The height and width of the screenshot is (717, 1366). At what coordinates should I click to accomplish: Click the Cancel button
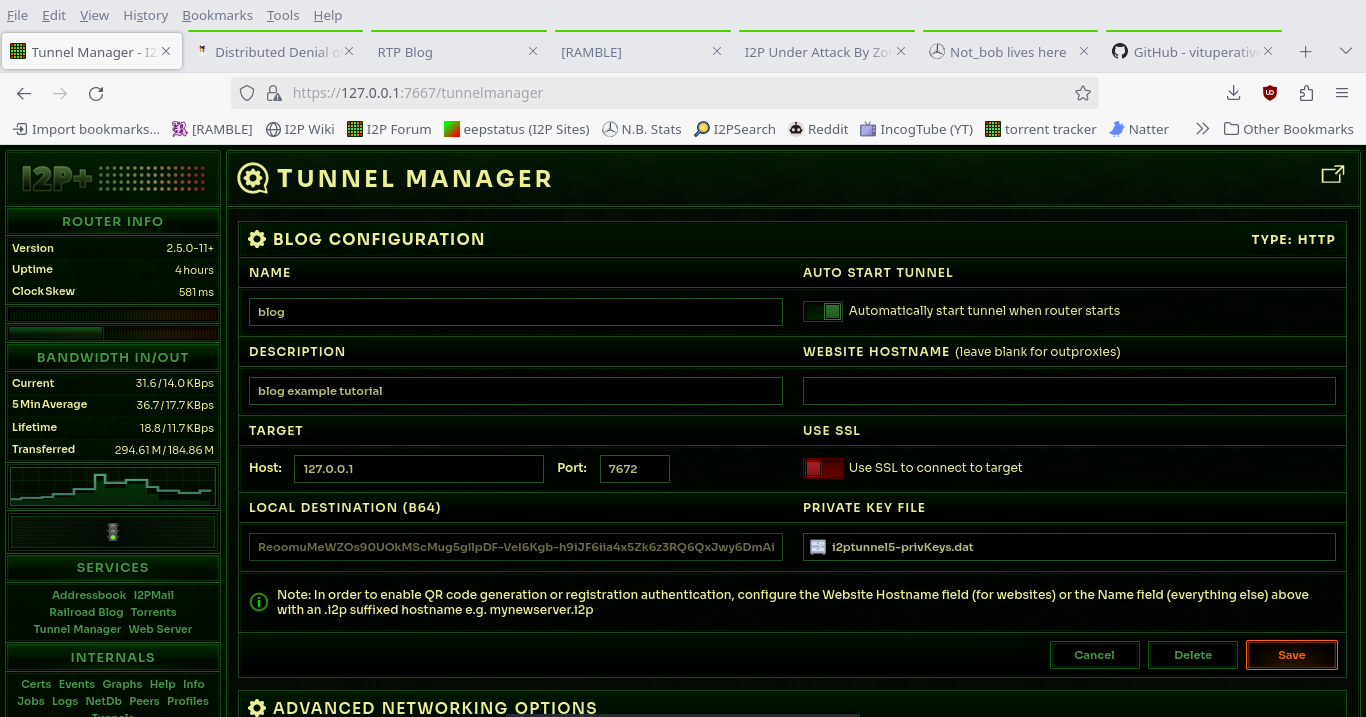tap(1094, 655)
